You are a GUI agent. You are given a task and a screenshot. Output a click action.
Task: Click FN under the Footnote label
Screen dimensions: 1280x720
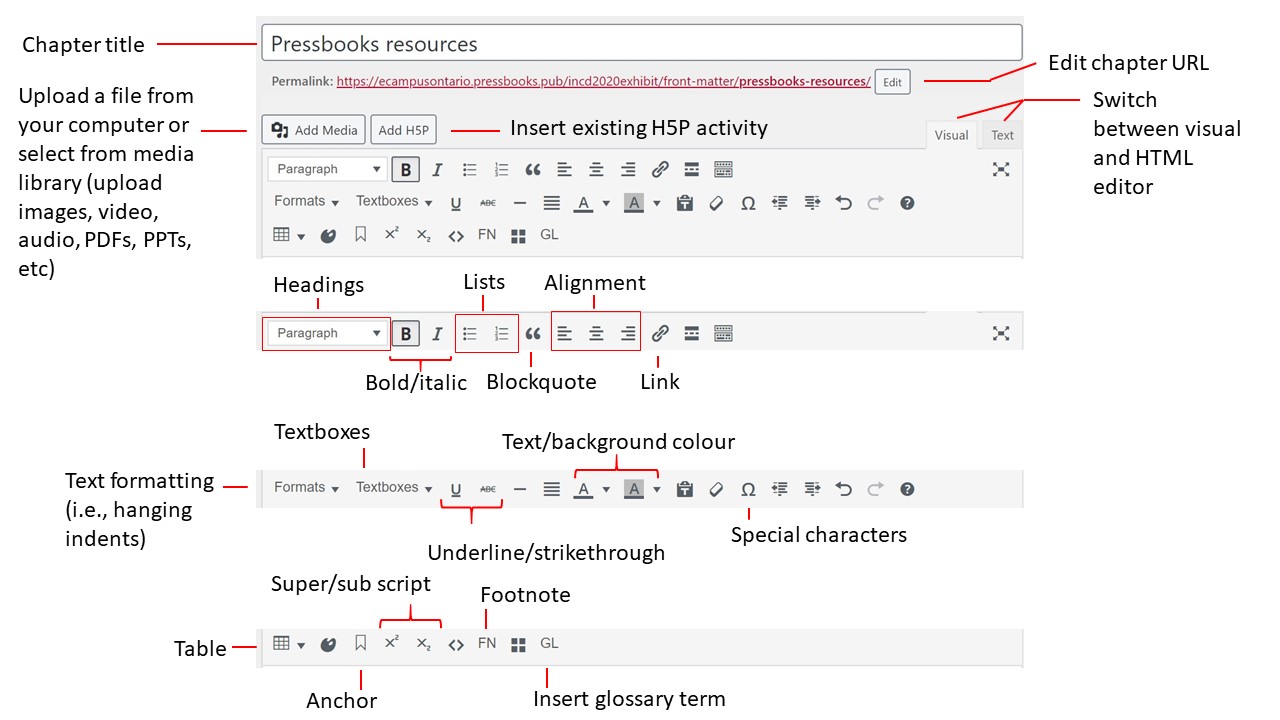(x=487, y=643)
